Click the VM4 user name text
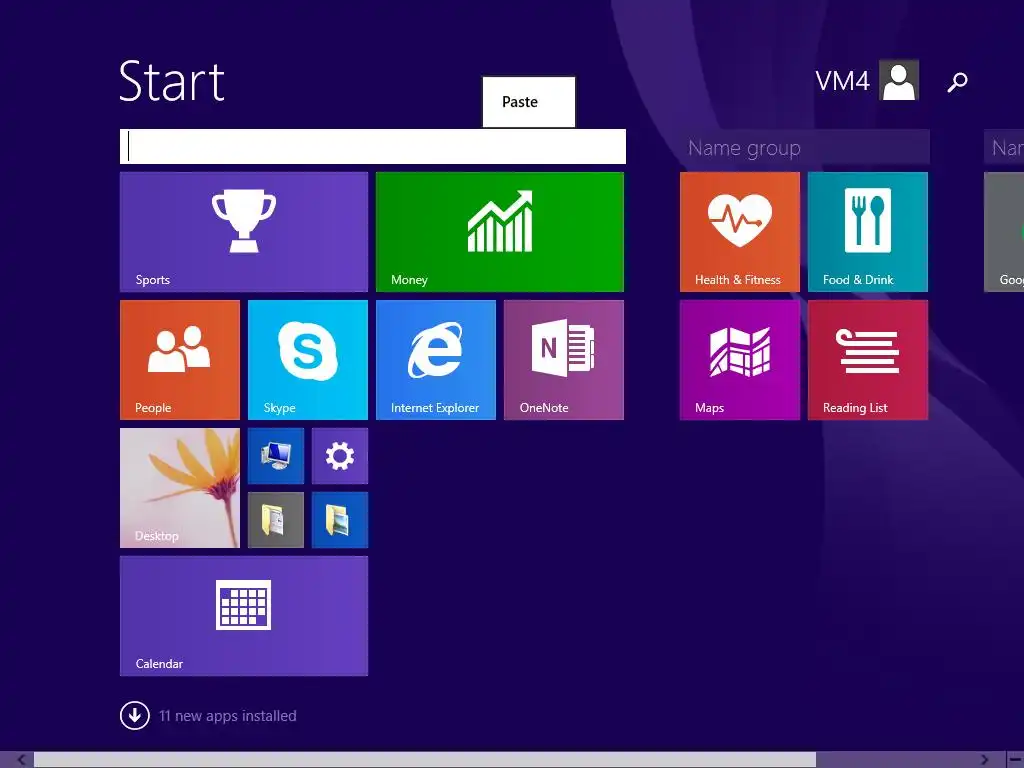 tap(842, 81)
